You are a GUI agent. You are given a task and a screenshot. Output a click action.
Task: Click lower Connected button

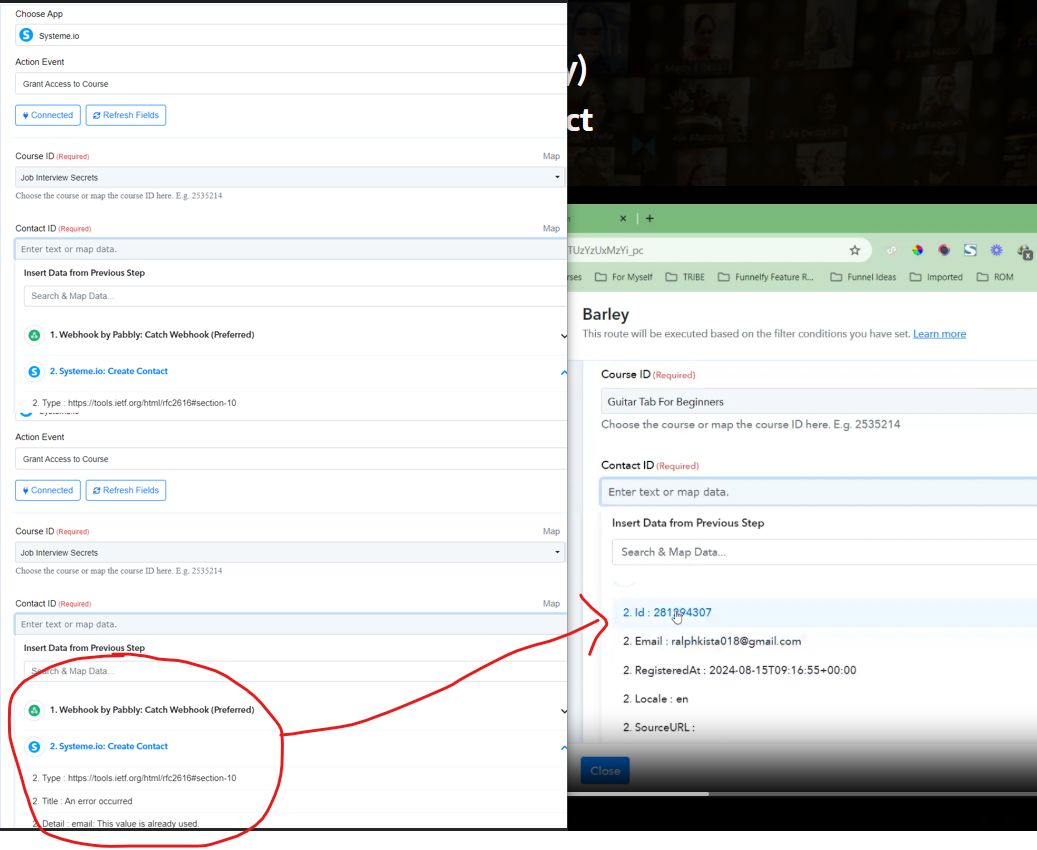tap(48, 490)
